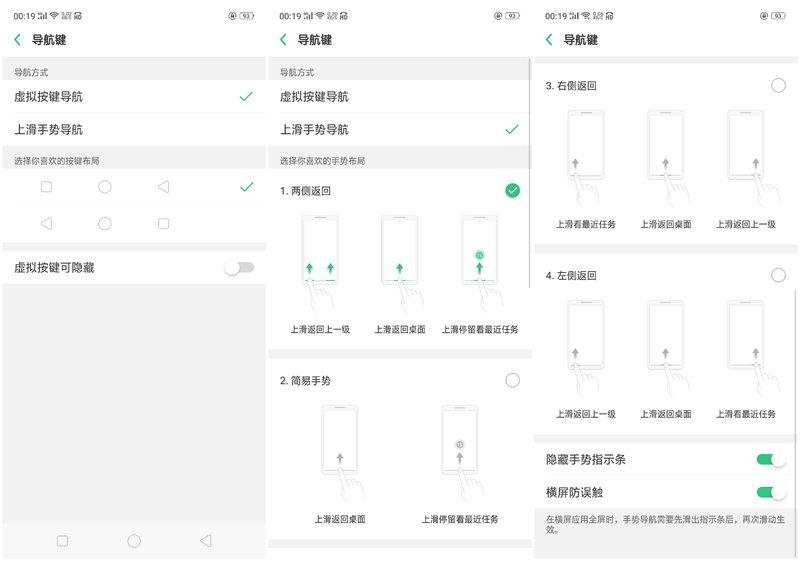Tap the 2. 简易手势 label

(x=305, y=380)
